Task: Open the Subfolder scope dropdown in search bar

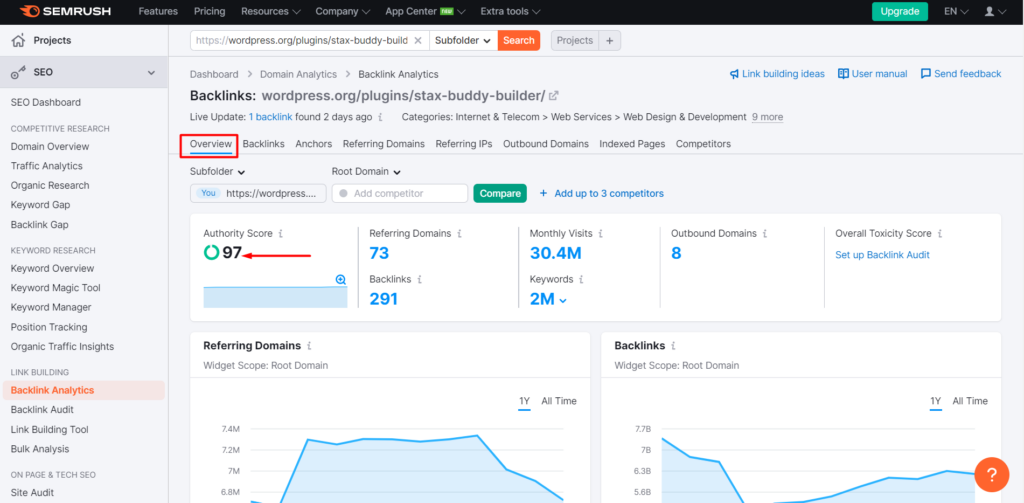Action: pyautogui.click(x=463, y=41)
